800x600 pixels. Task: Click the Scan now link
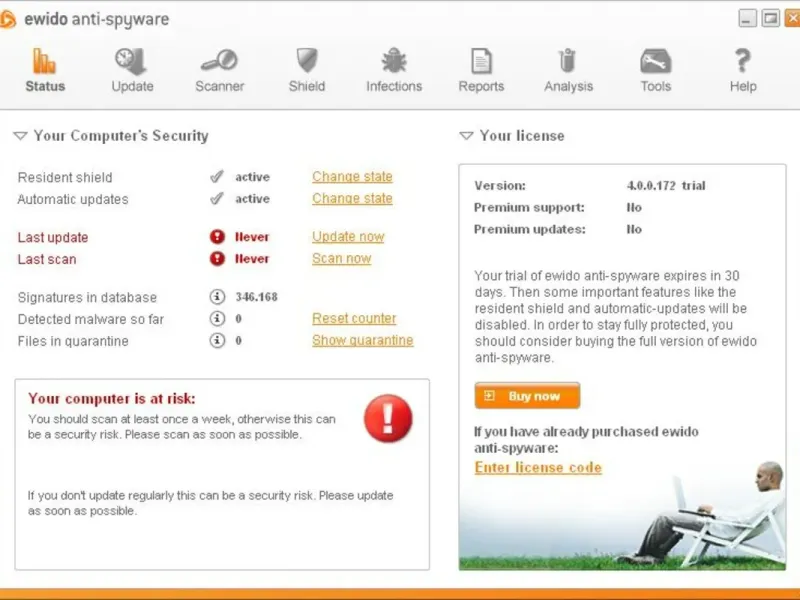click(341, 259)
